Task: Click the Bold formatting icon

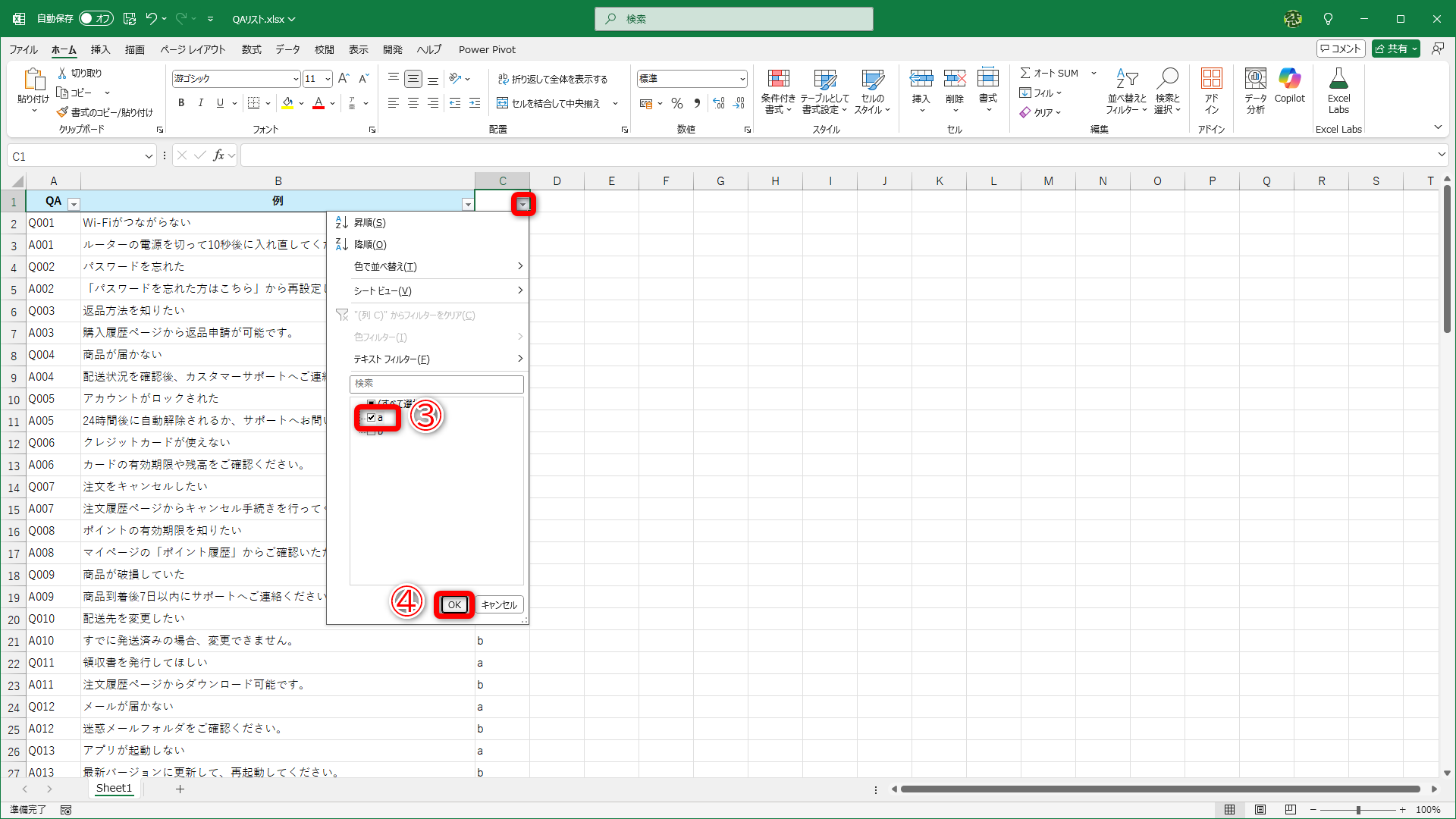Action: (180, 103)
